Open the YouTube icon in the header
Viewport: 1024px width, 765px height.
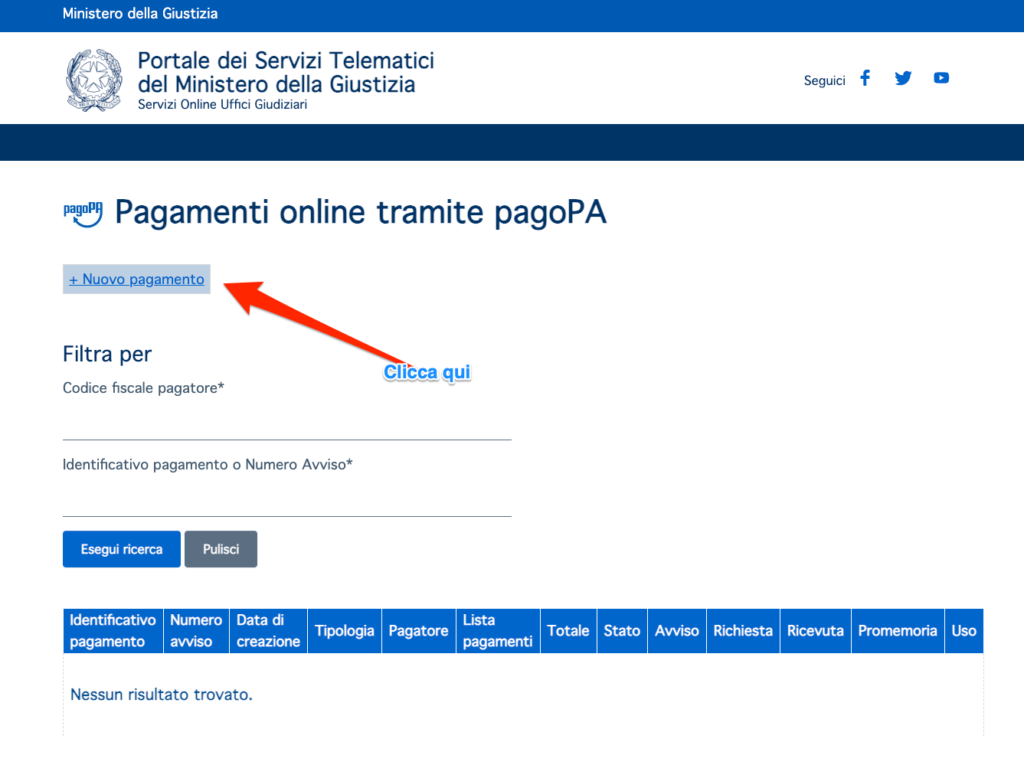point(940,77)
